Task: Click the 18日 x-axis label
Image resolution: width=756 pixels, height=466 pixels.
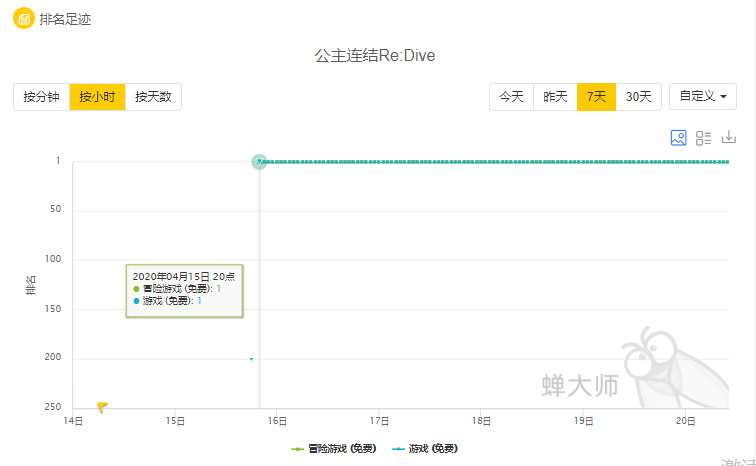Action: click(481, 421)
